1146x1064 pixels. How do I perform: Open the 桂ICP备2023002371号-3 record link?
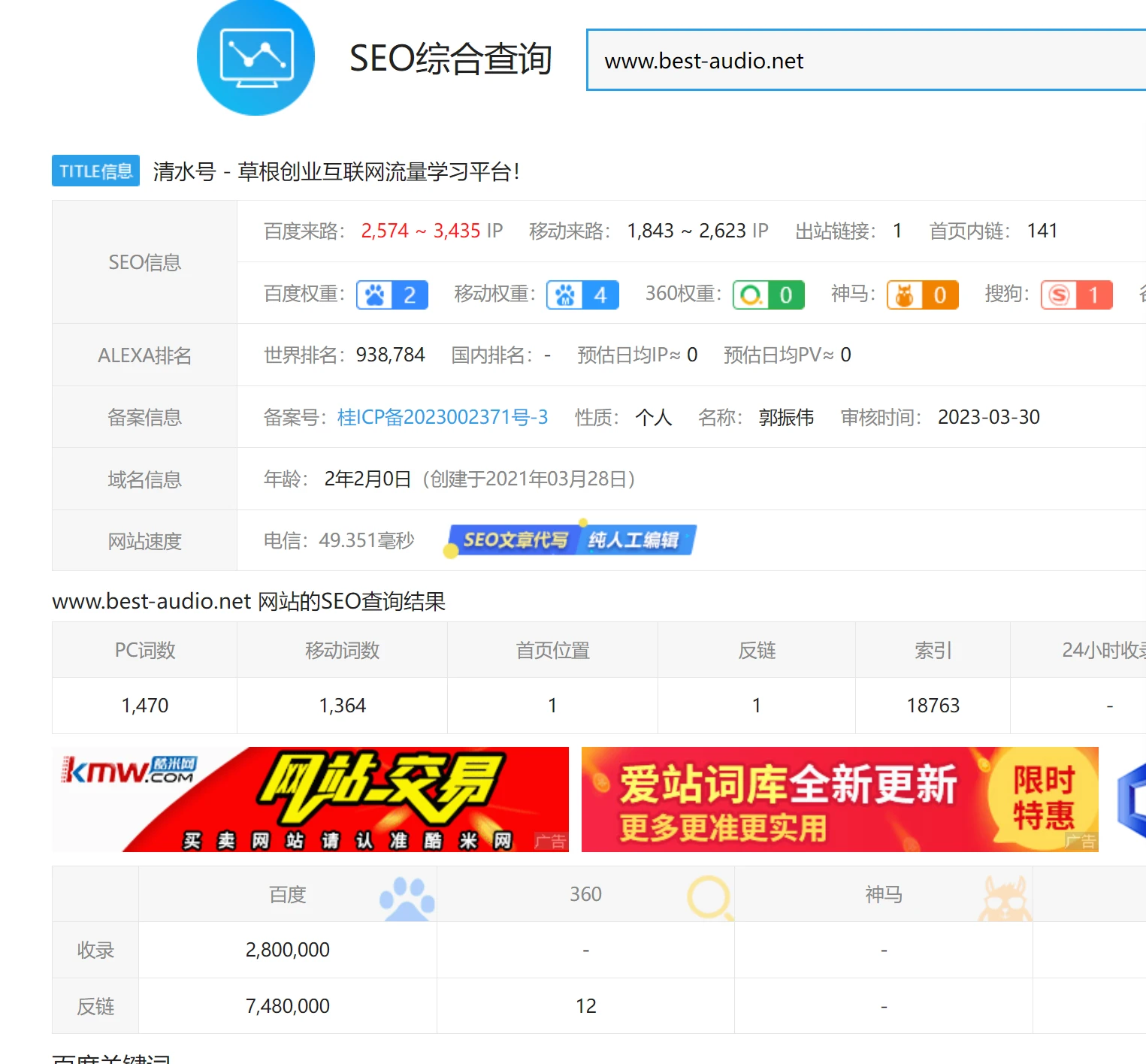(442, 417)
